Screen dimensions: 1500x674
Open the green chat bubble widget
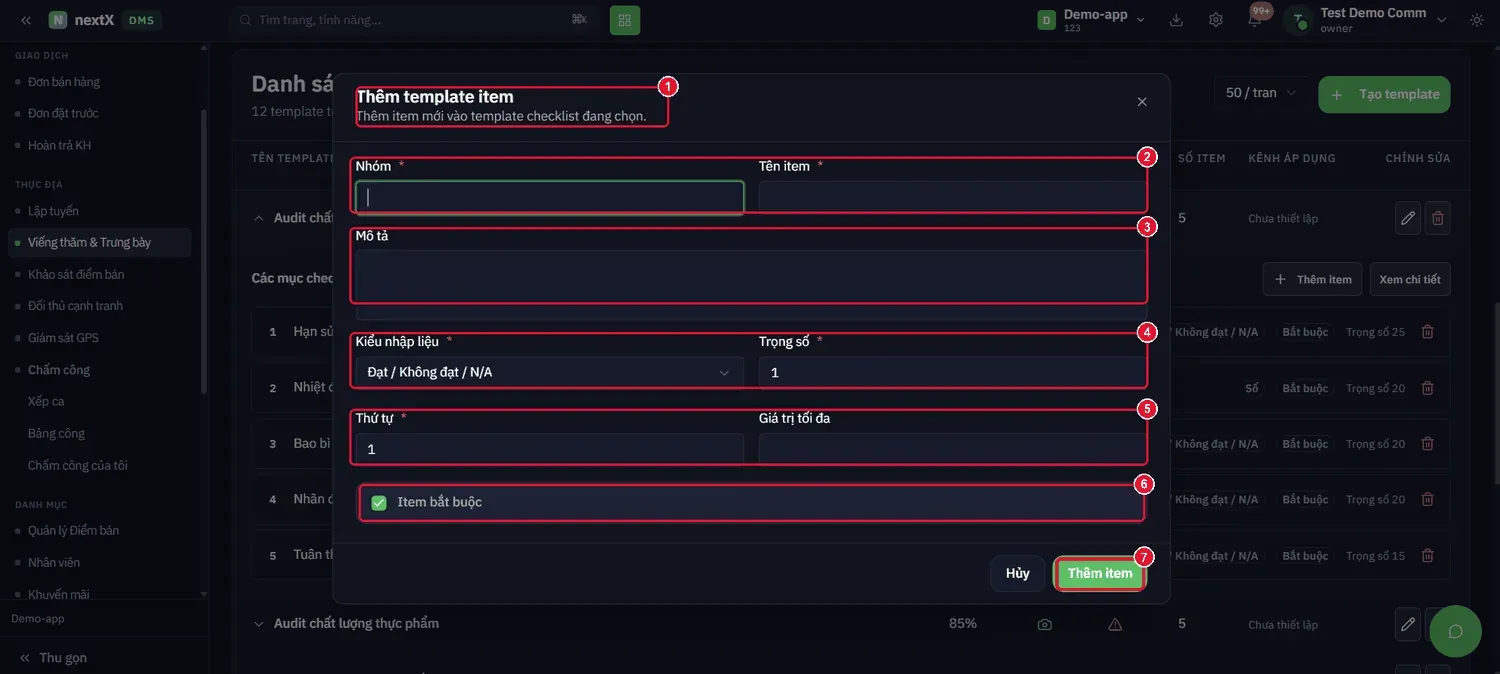pyautogui.click(x=1456, y=631)
